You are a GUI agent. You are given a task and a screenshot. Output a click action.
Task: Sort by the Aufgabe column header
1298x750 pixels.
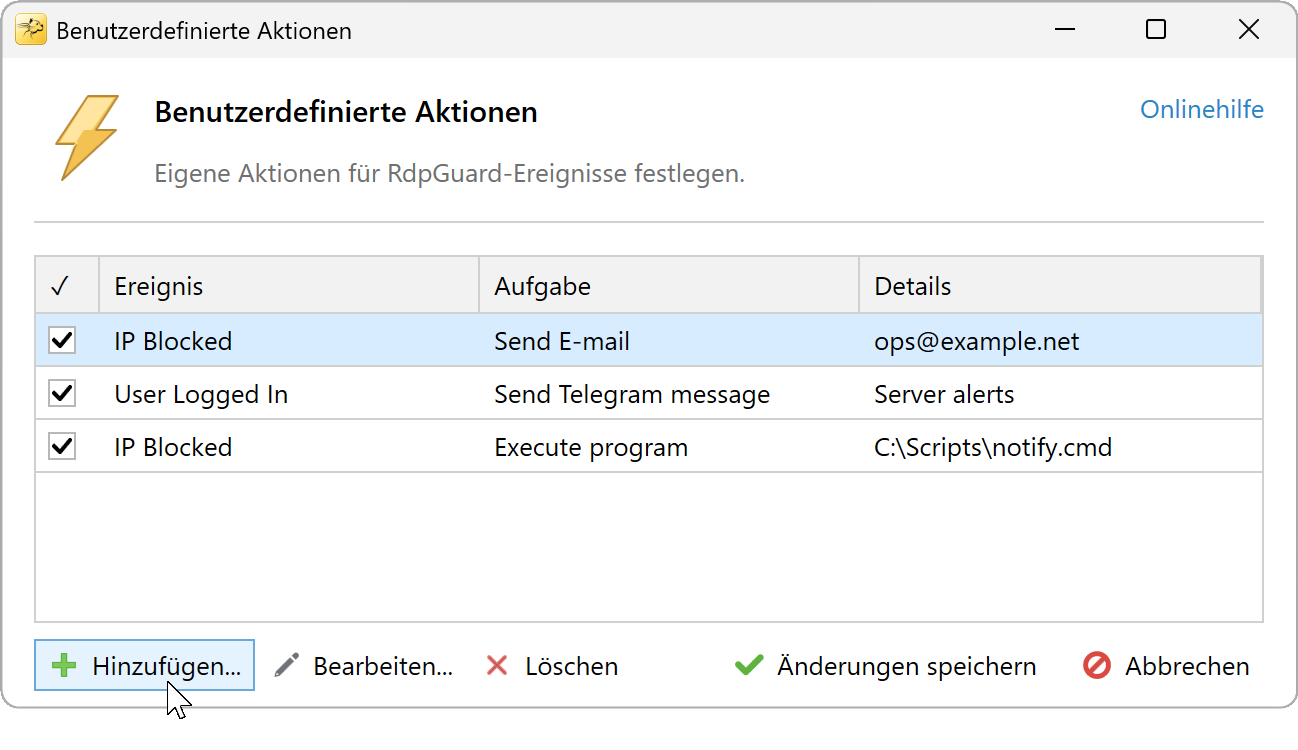[669, 286]
